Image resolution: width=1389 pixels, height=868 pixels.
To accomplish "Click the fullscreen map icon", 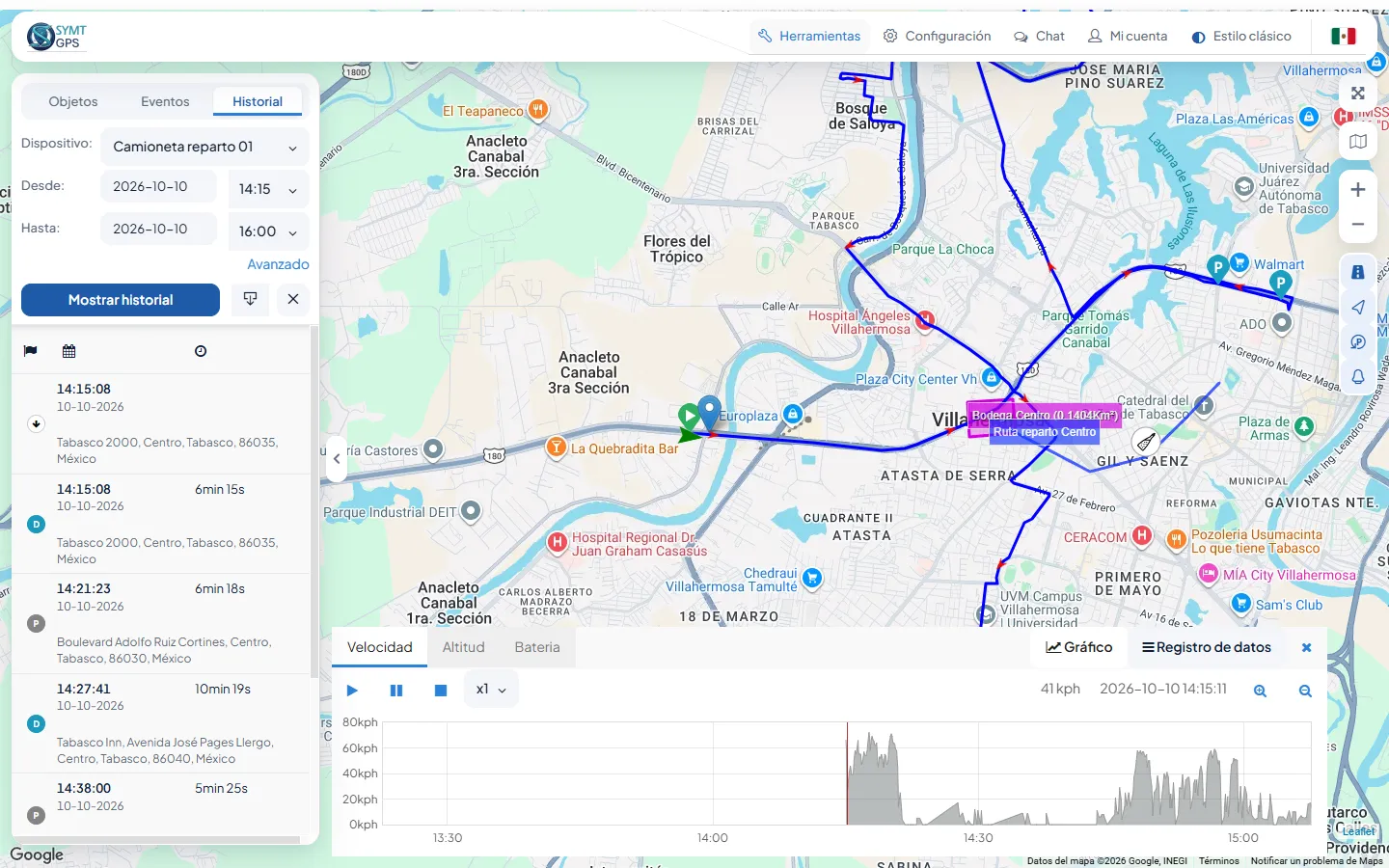I will click(1357, 94).
